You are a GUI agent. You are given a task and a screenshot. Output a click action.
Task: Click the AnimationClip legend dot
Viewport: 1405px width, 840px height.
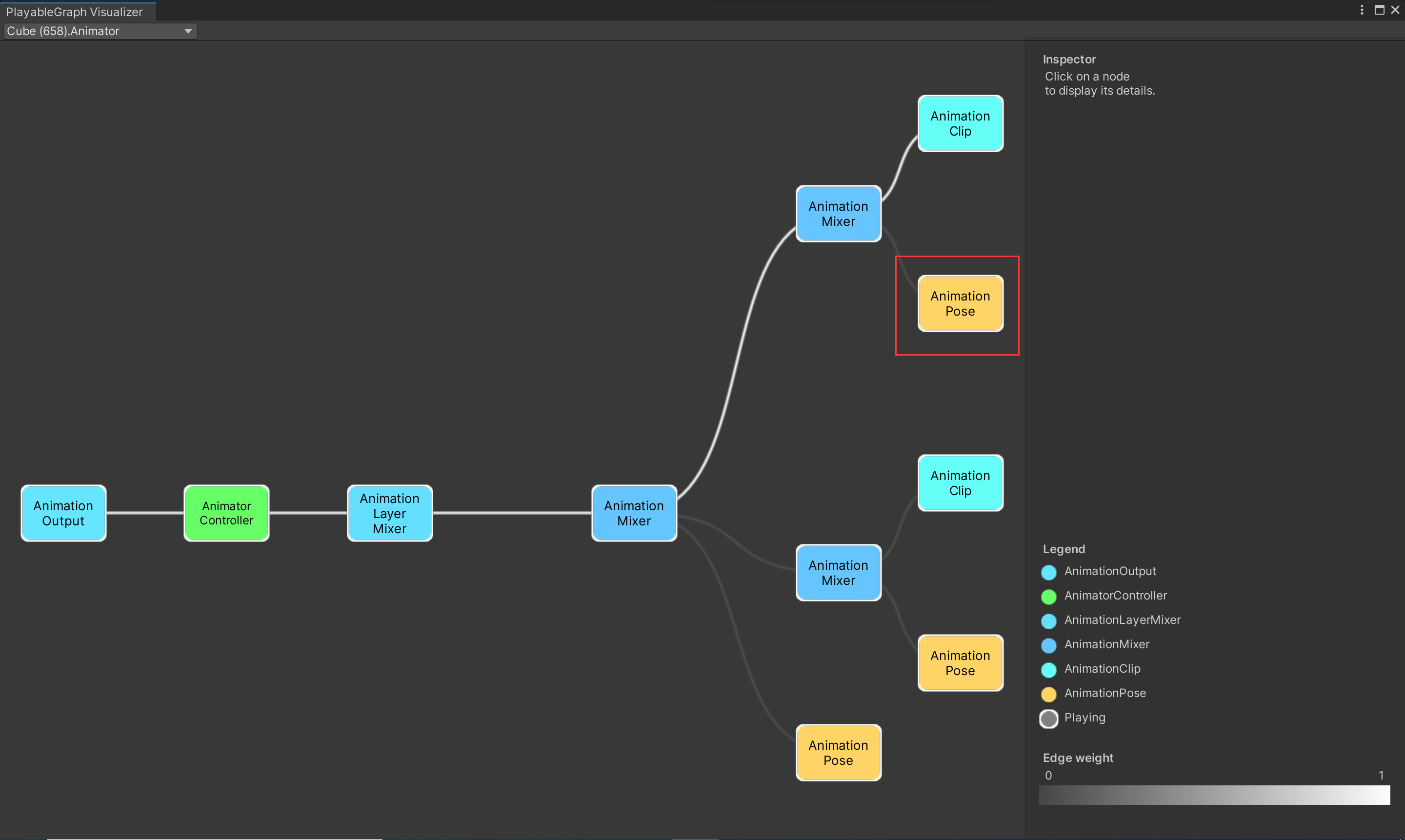pyautogui.click(x=1049, y=669)
